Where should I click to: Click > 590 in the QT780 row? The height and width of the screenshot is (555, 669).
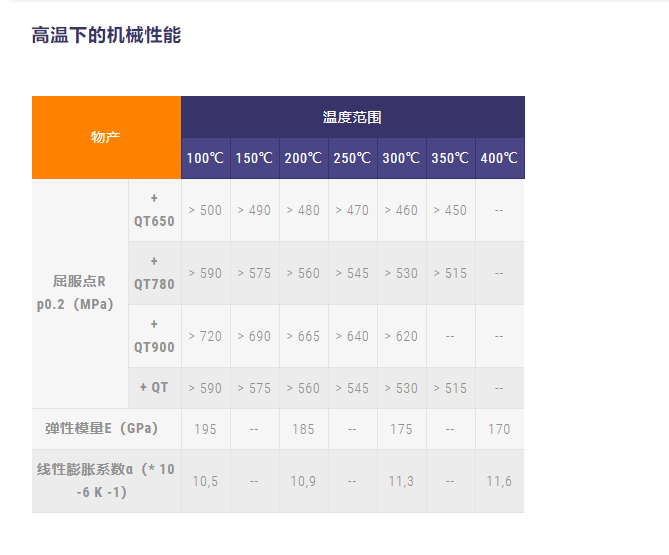click(x=206, y=273)
